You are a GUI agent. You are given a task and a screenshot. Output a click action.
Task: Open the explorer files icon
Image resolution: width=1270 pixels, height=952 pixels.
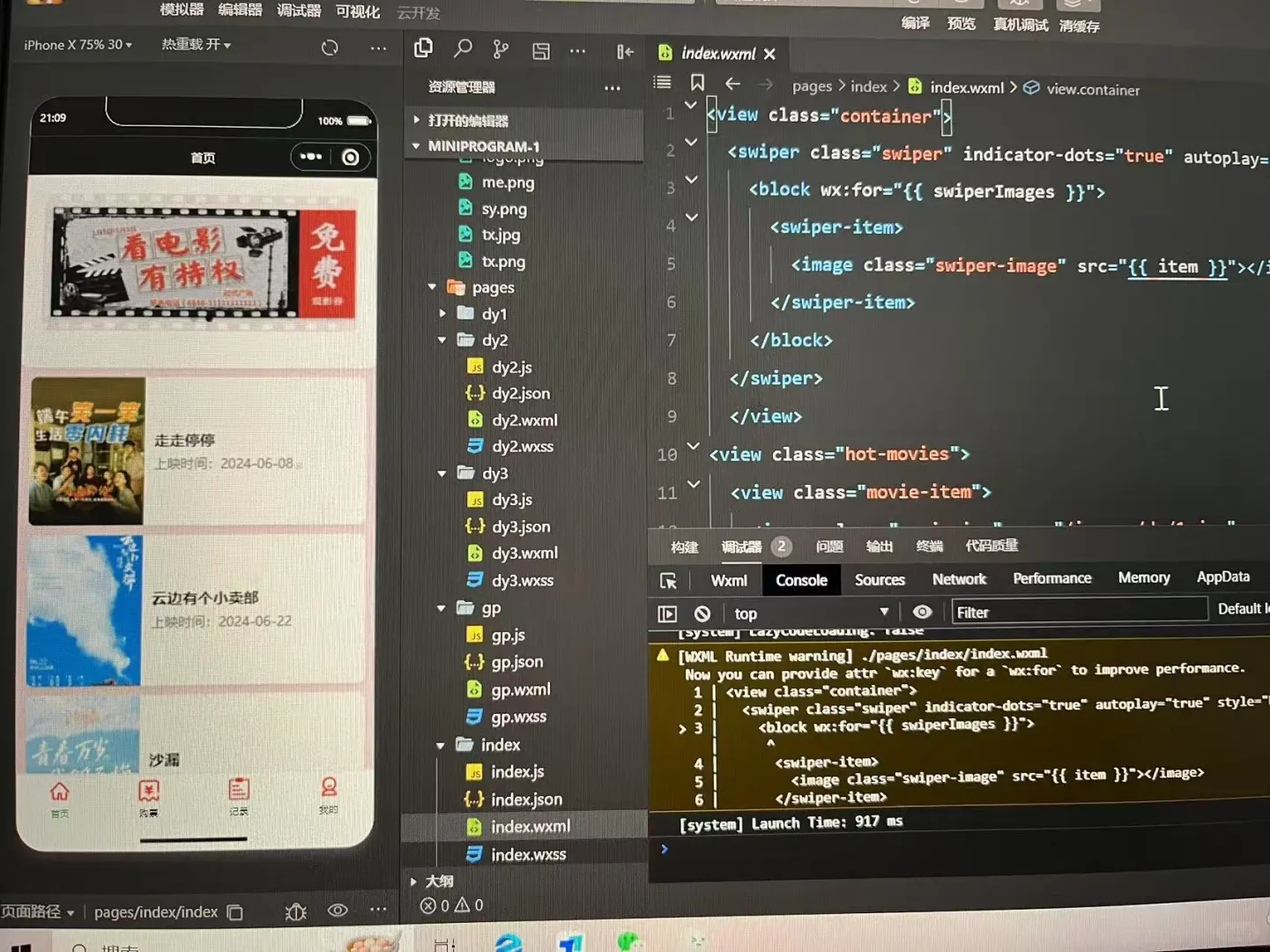coord(423,48)
